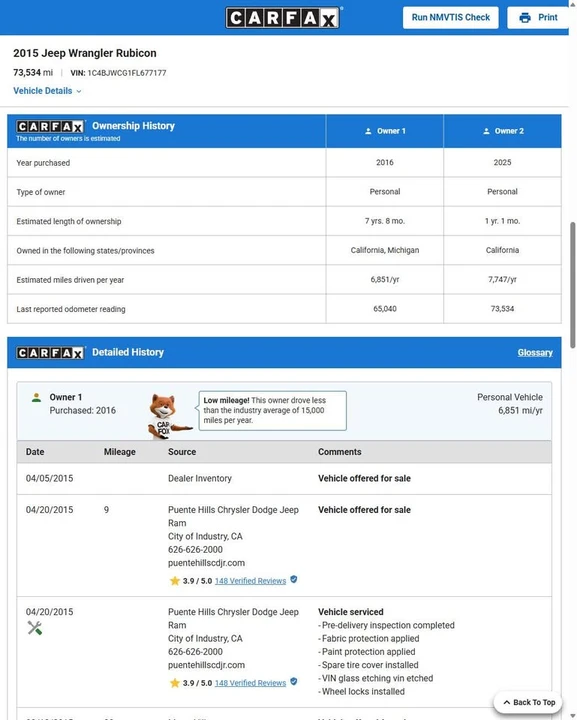Click the 'Wheel locks installed' comment

tap(362, 692)
